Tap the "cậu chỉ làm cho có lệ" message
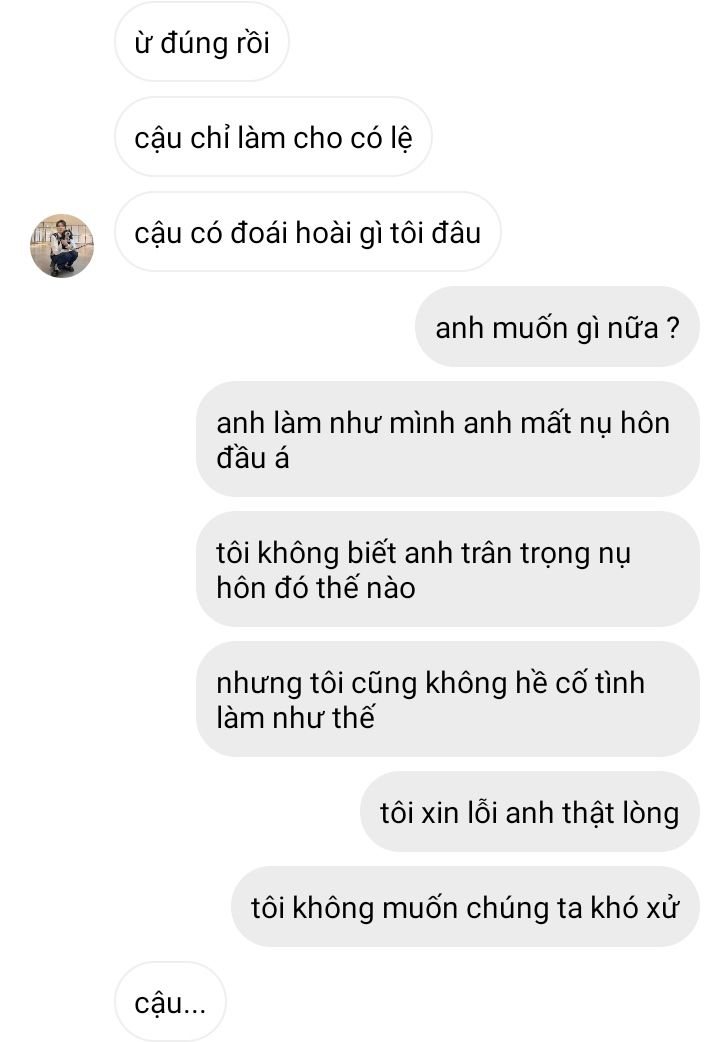The image size is (720, 1042). click(x=273, y=138)
